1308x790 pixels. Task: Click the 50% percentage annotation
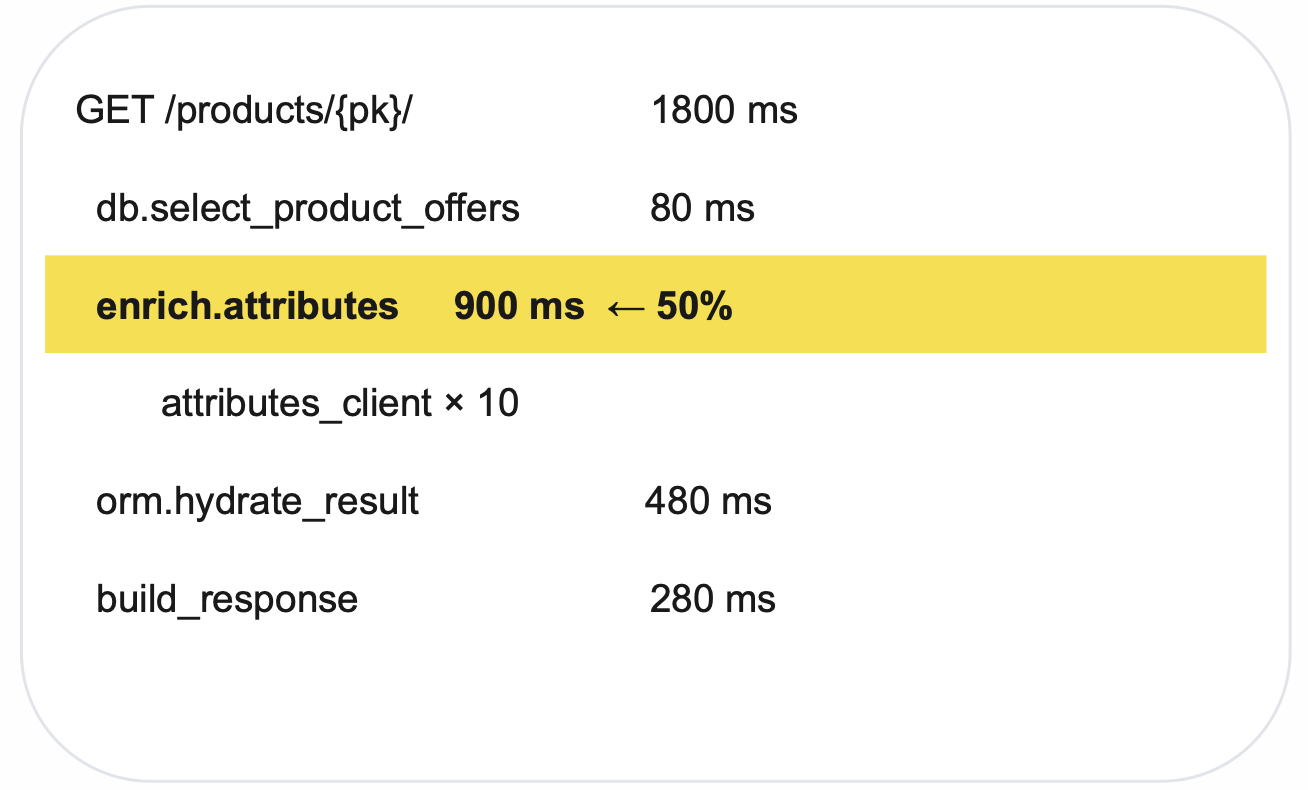[x=695, y=306]
